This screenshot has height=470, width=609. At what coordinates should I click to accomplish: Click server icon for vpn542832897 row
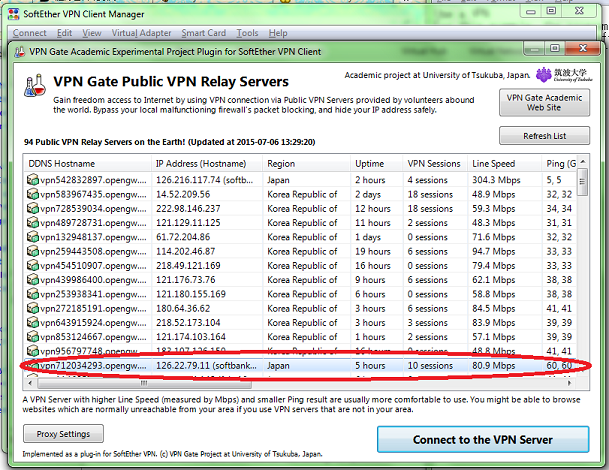pyautogui.click(x=33, y=180)
